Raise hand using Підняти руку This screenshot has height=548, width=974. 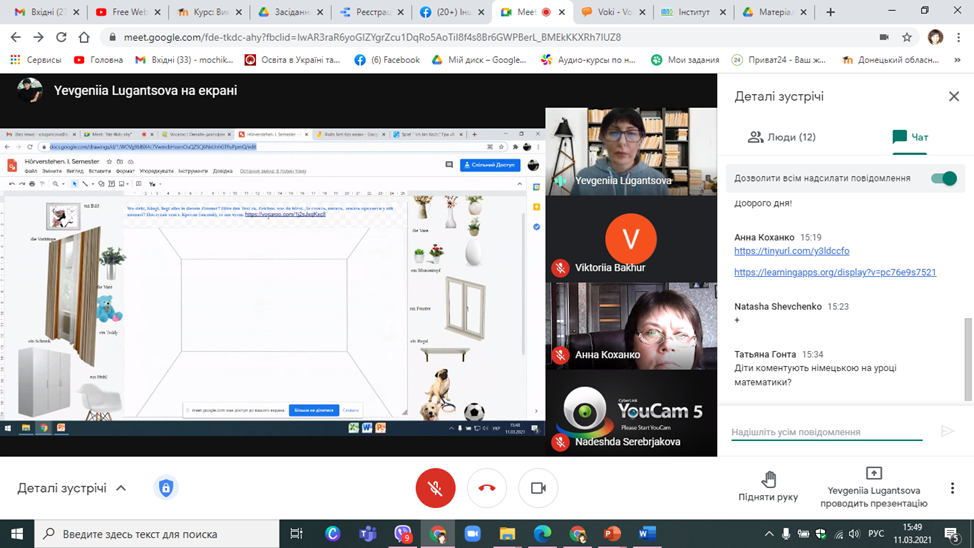(x=768, y=486)
